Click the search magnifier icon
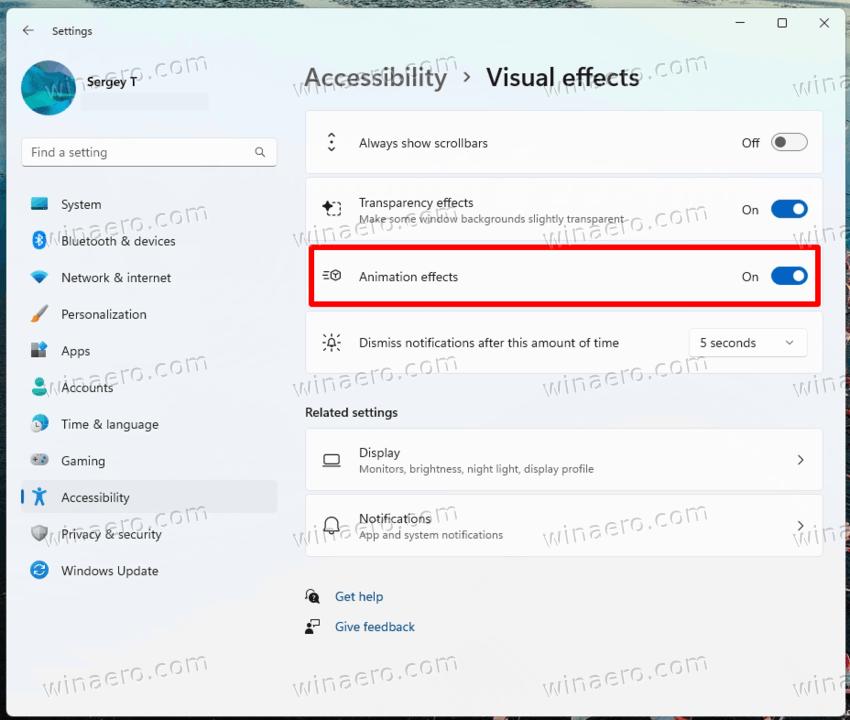 click(x=260, y=152)
